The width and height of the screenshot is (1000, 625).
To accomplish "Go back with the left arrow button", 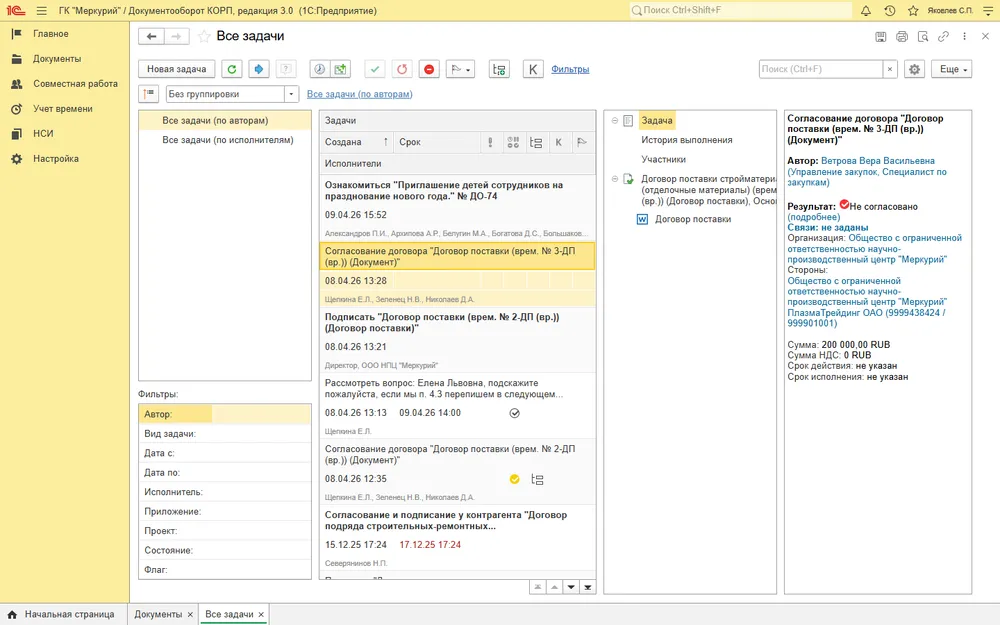I will pyautogui.click(x=151, y=36).
